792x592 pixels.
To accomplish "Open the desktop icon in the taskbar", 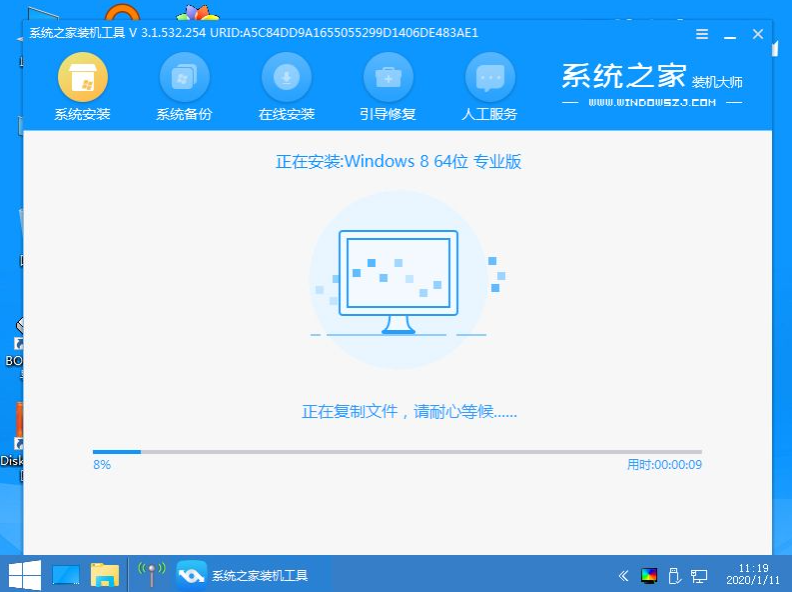I will pyautogui.click(x=66, y=575).
